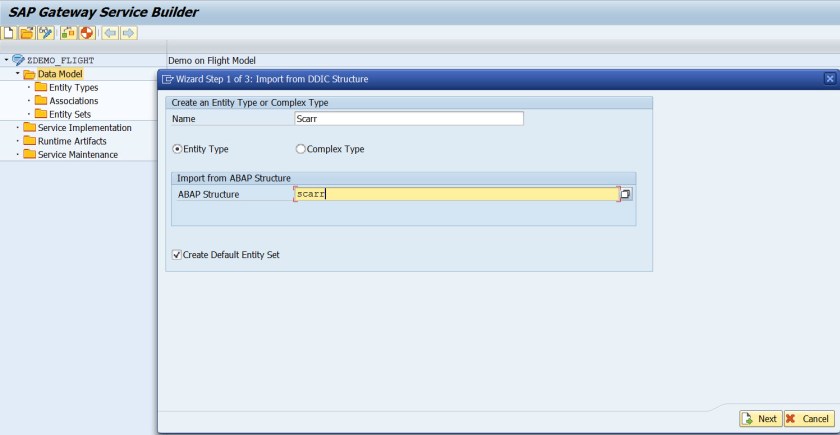The image size is (840, 435).
Task: Toggle Display/Change pencil glasses icon
Action: (46, 33)
